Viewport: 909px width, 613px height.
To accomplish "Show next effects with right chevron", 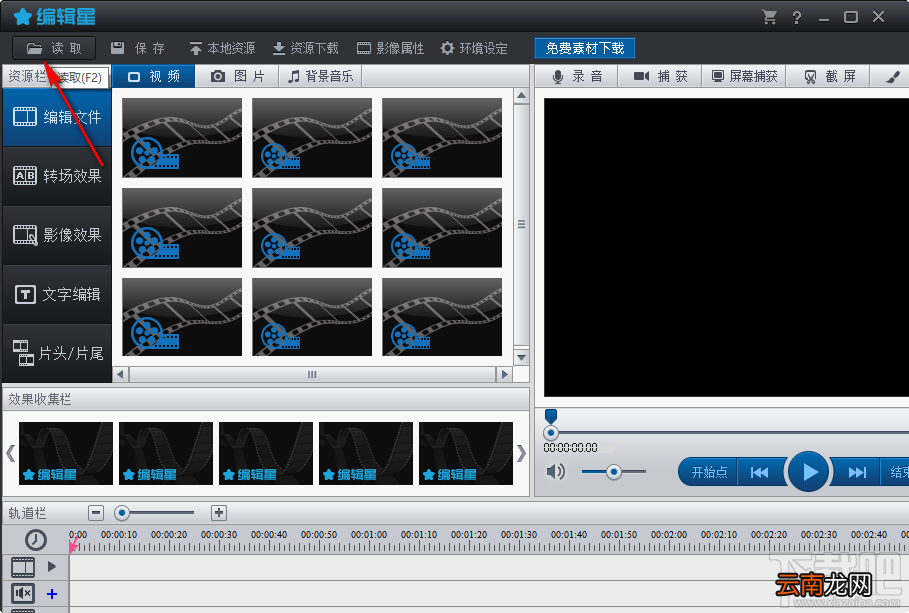I will [521, 453].
